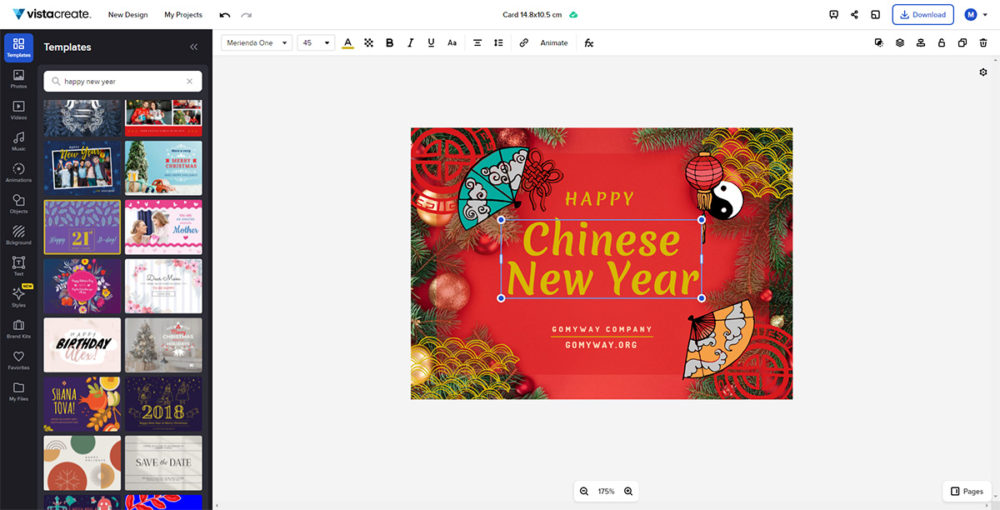Open canvas settings gear

[x=983, y=72]
